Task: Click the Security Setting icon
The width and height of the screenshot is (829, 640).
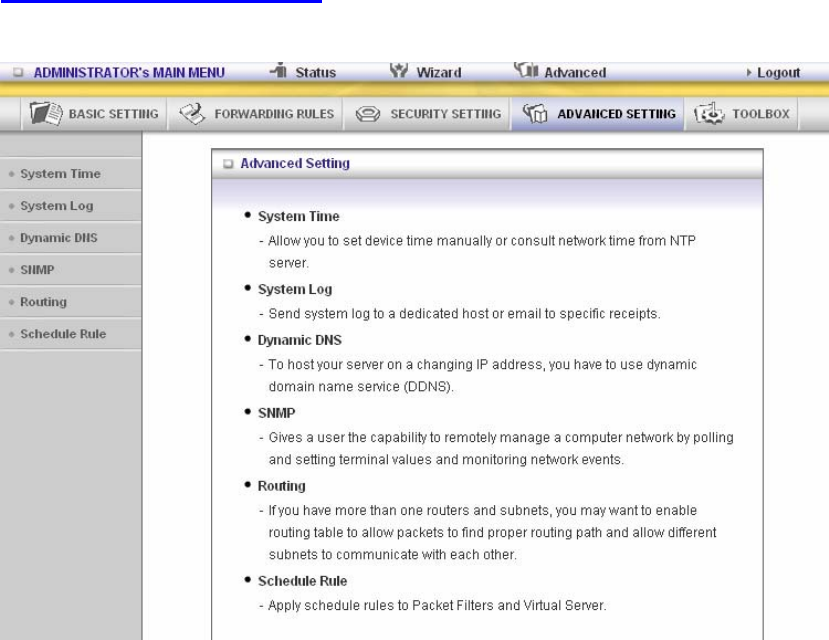Action: coord(367,114)
